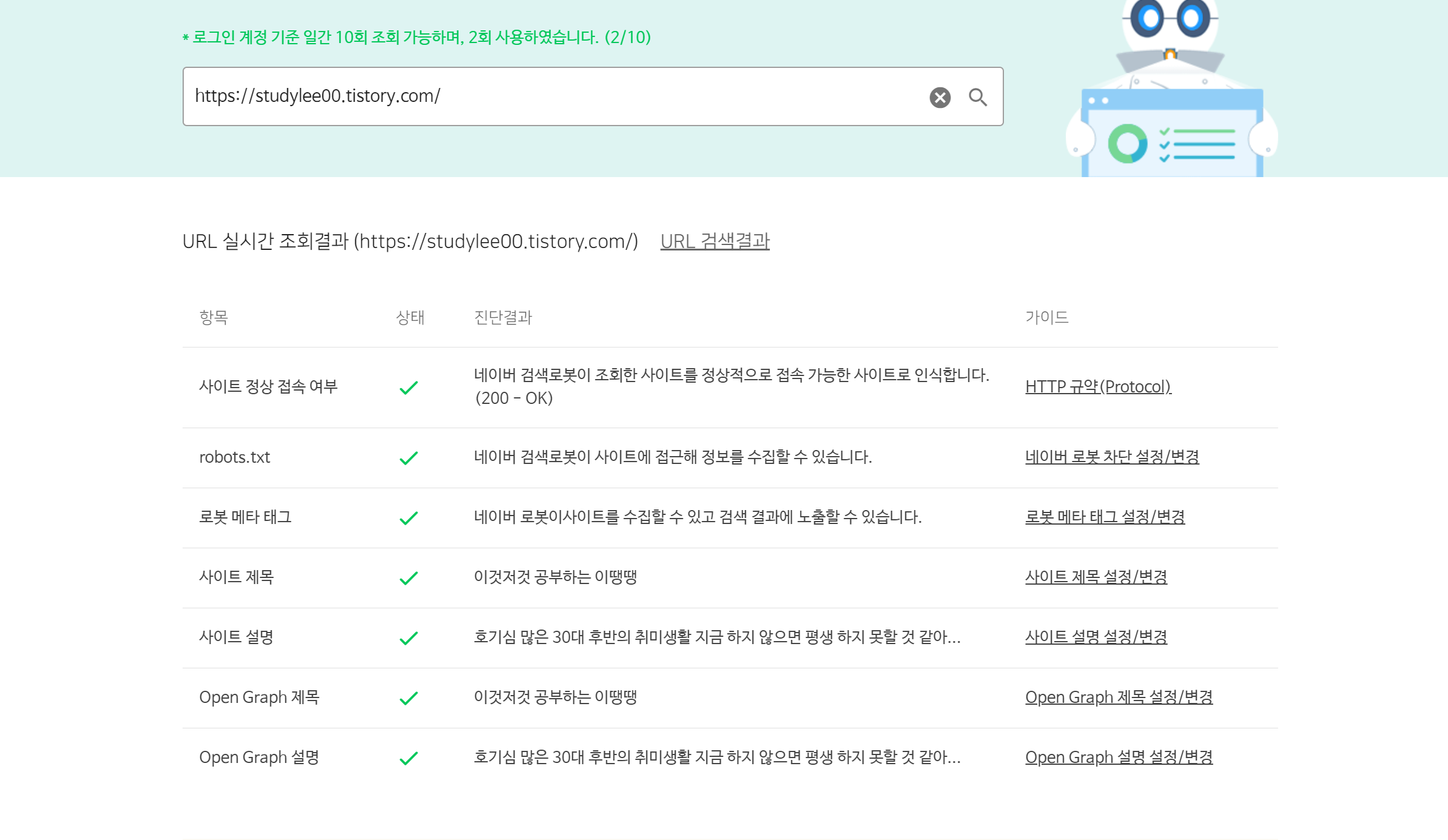Click green checkmark for 로봇 메타 태그
Image resolution: width=1448 pixels, height=840 pixels.
click(x=409, y=518)
